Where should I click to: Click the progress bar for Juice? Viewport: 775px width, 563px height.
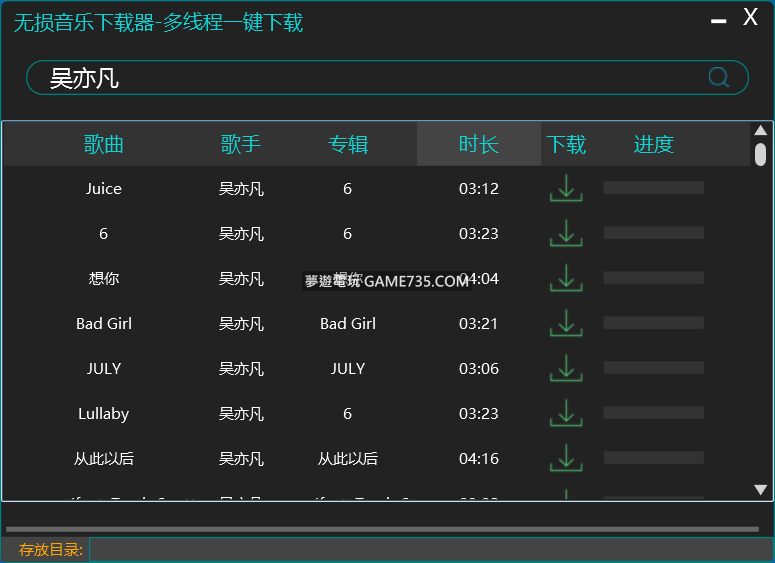click(x=653, y=187)
